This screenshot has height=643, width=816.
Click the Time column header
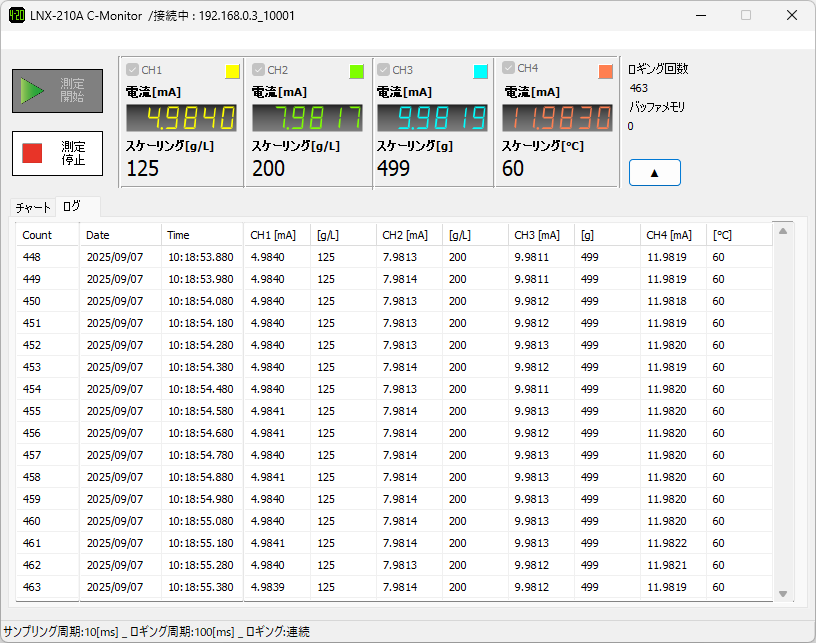178,235
